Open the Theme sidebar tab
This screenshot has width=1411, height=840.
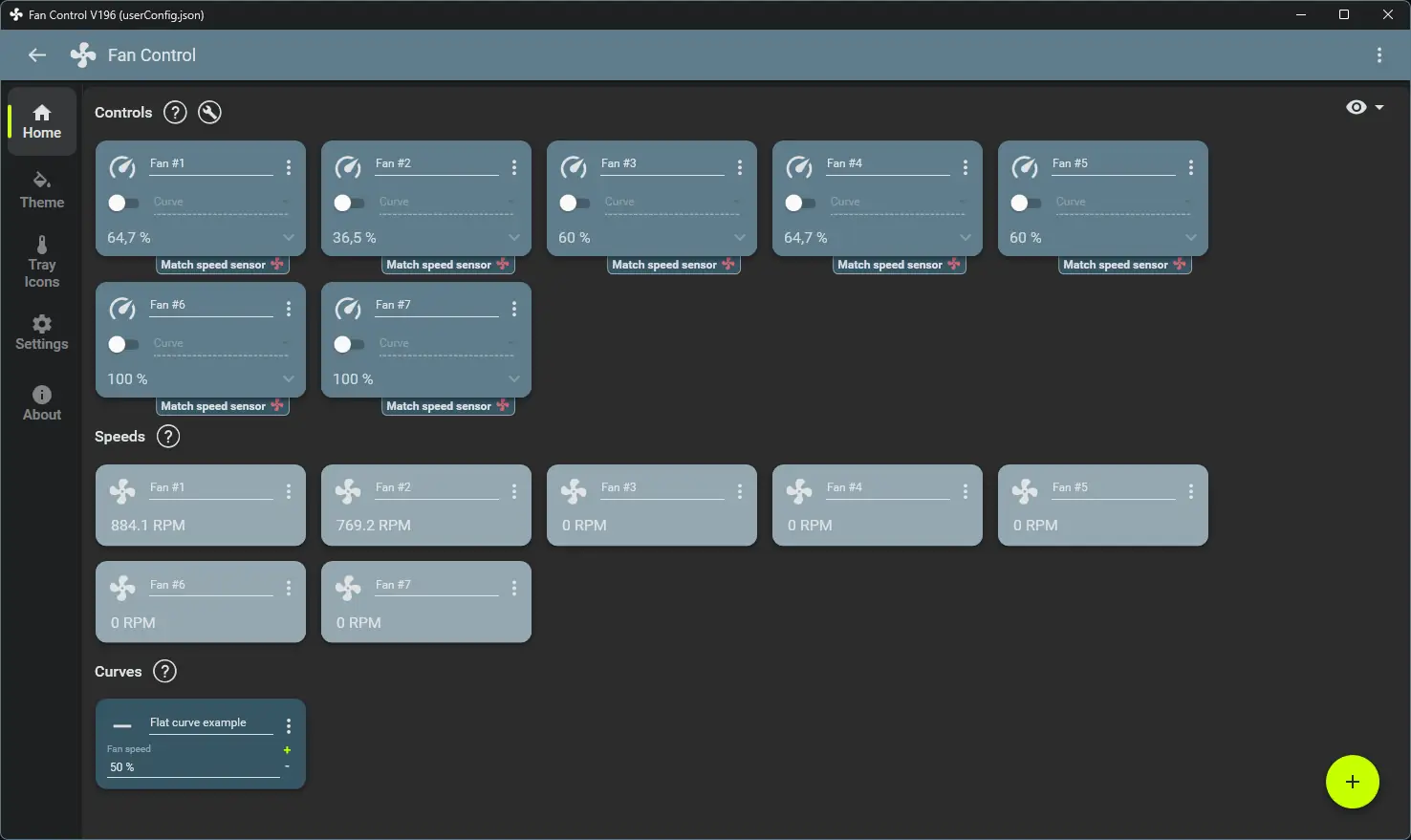42,190
